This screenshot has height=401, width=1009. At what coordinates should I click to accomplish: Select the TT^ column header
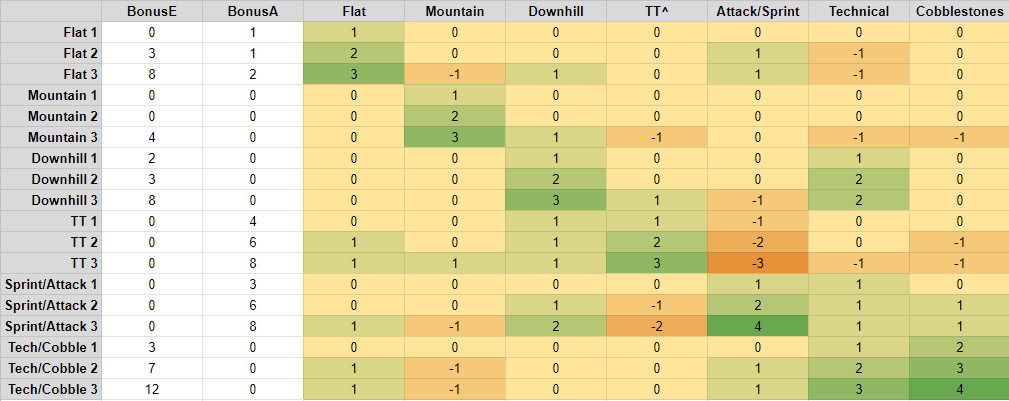(657, 11)
